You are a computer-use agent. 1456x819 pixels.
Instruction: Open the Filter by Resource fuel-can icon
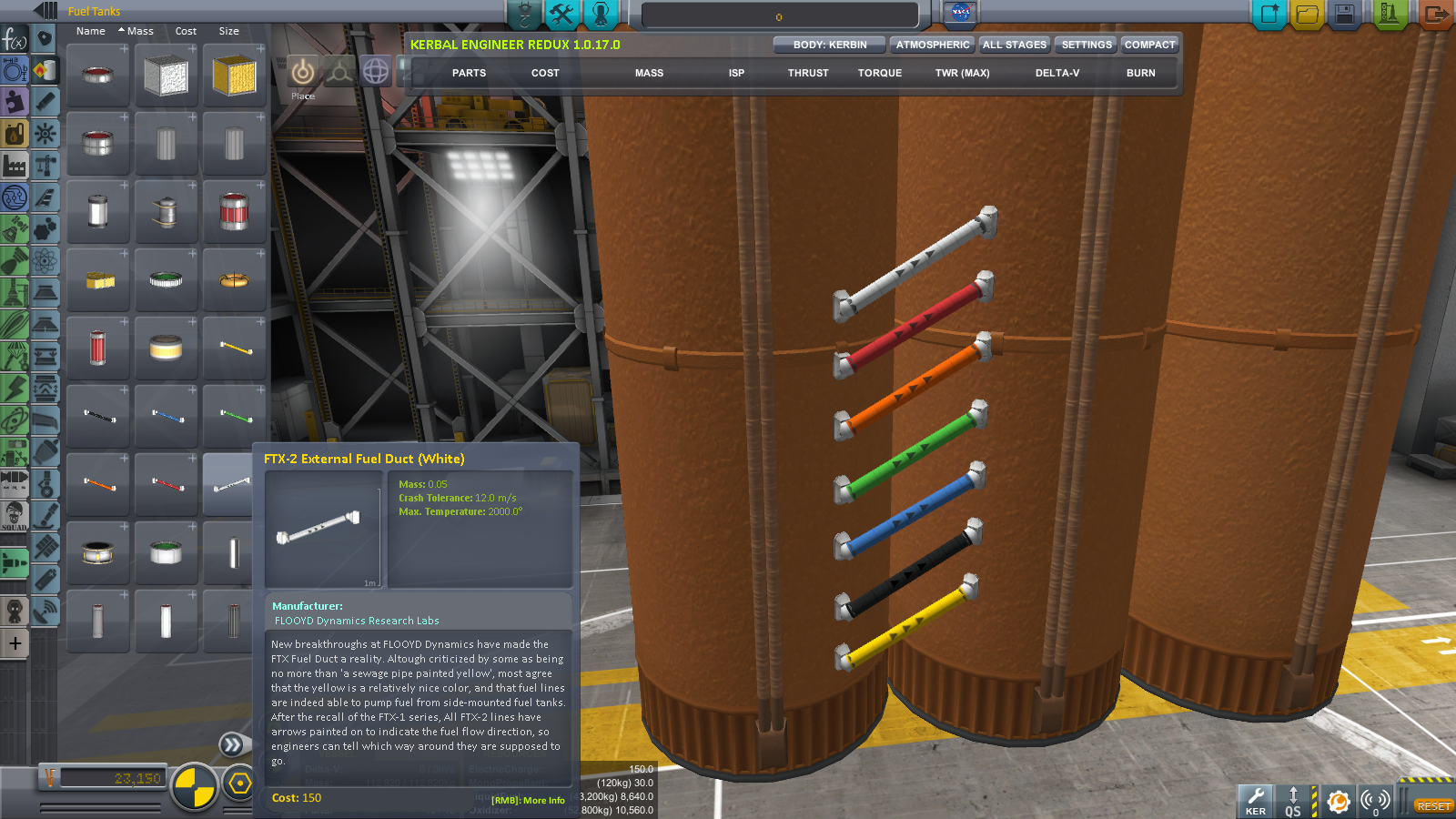[x=14, y=134]
